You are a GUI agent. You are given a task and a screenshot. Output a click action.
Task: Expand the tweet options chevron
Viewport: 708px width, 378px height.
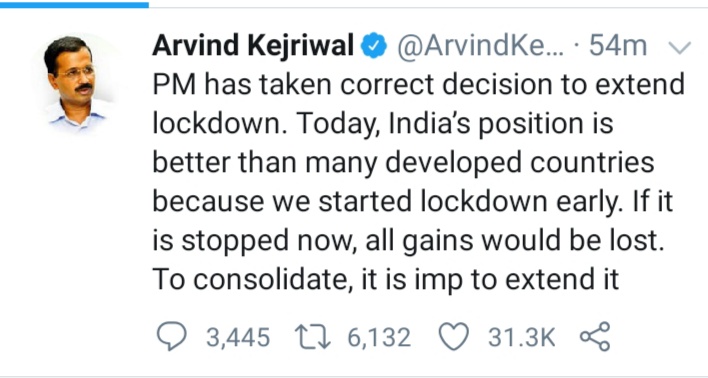680,48
